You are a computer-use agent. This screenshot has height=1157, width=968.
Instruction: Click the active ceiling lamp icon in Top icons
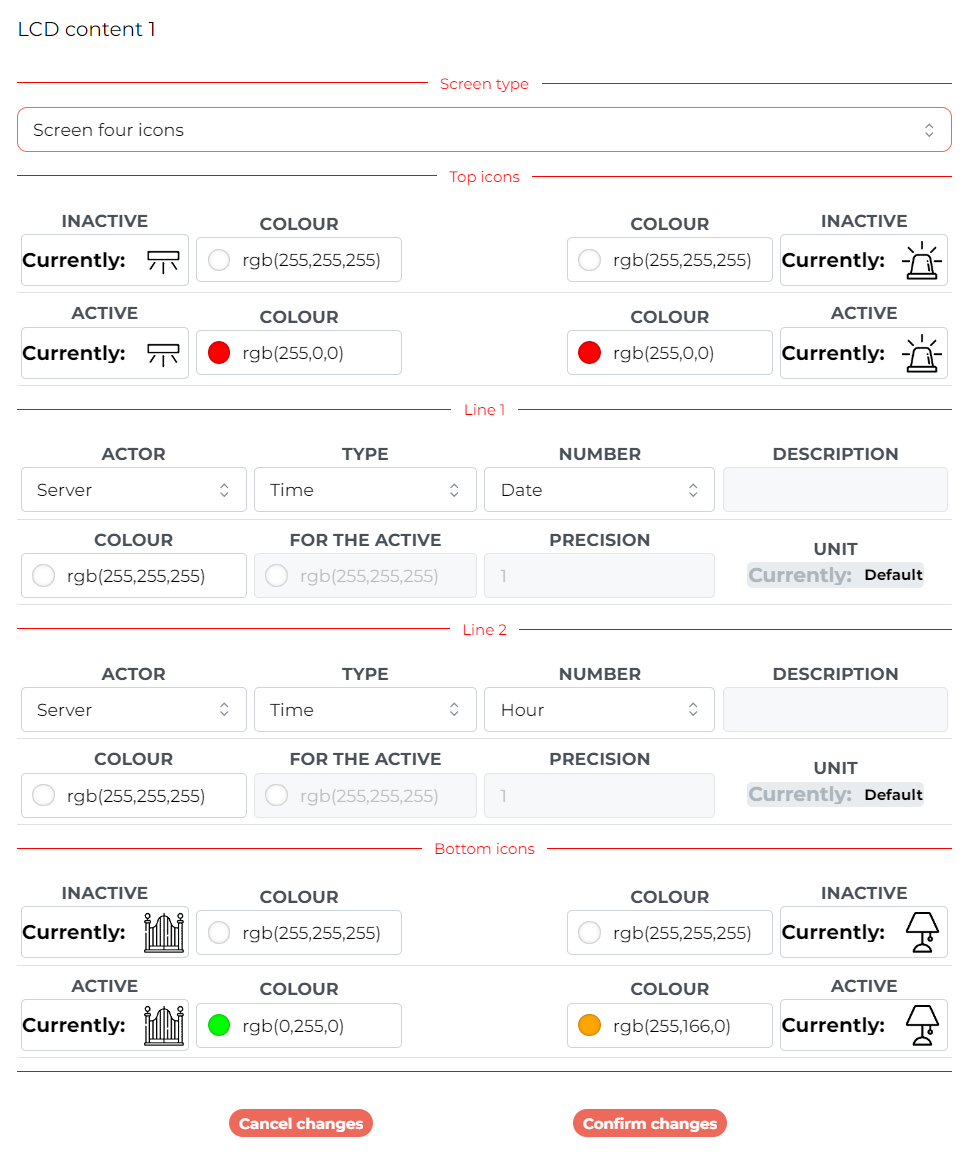163,354
